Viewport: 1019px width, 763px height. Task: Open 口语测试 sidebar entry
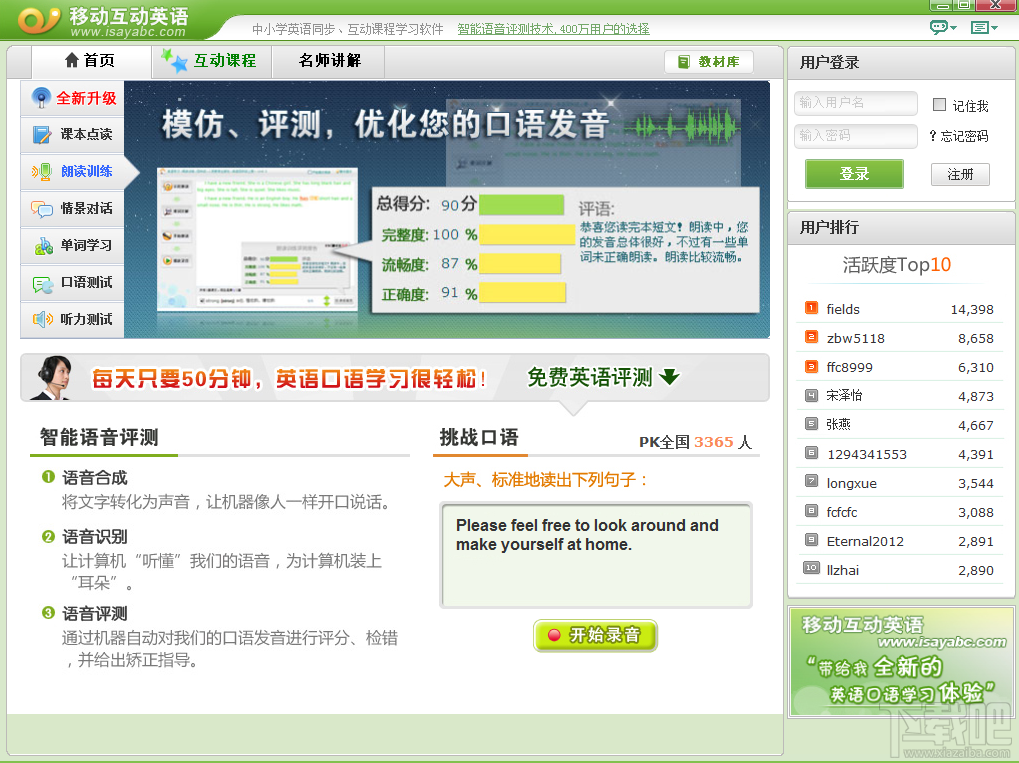click(x=73, y=283)
